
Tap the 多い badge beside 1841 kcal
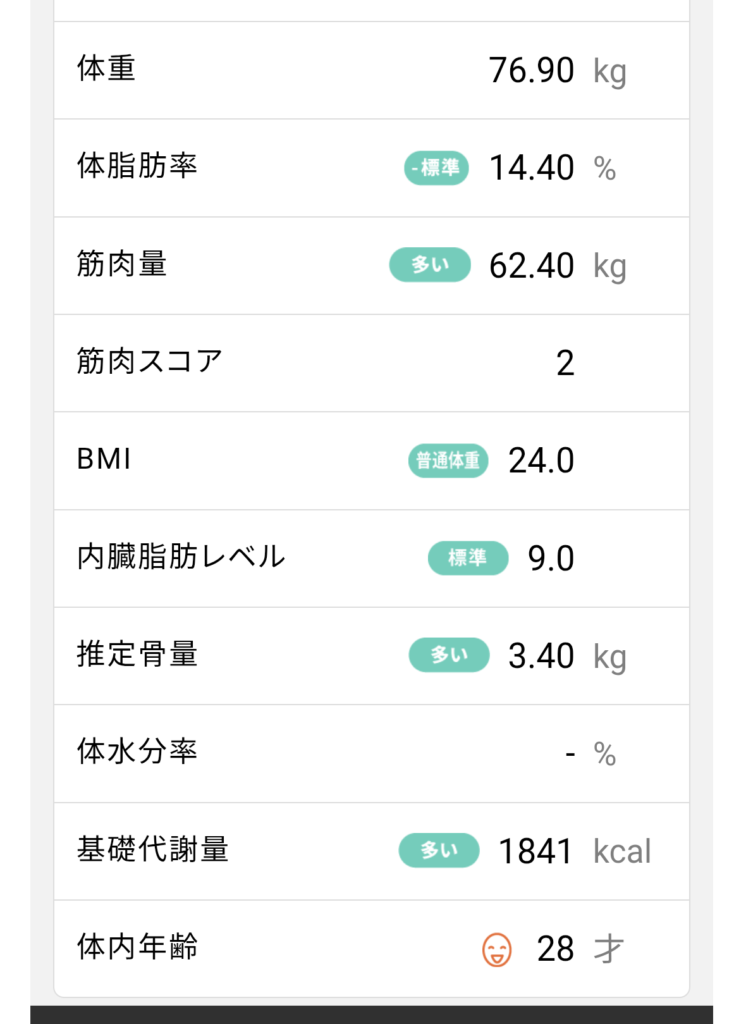pos(439,851)
